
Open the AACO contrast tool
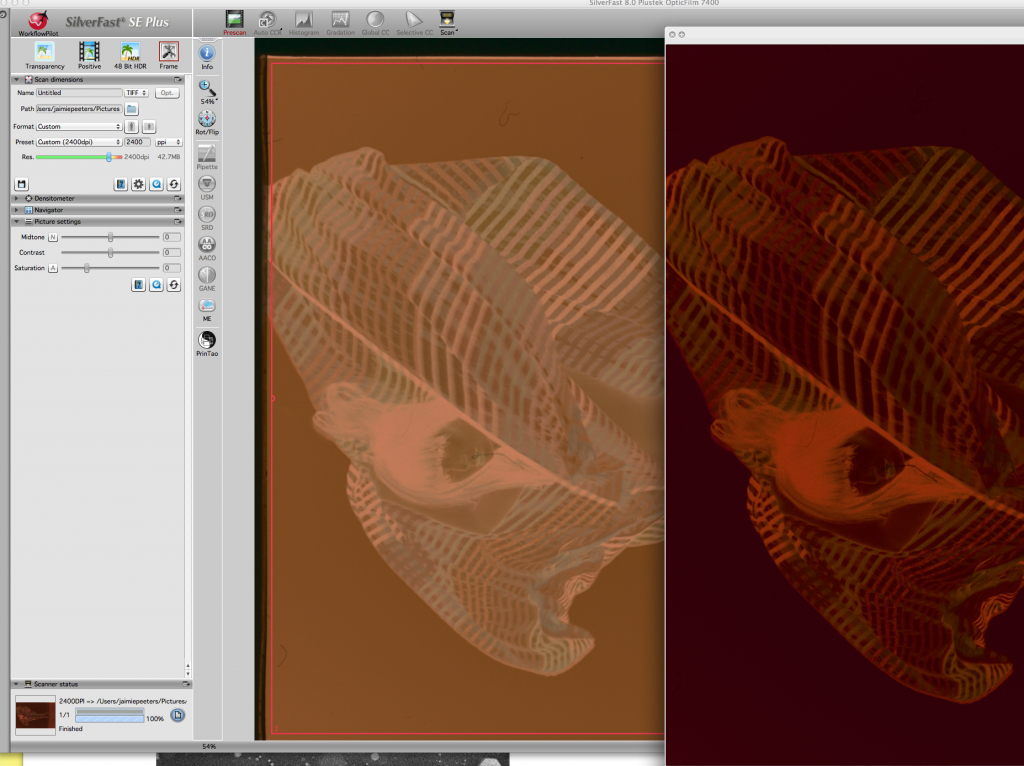[x=207, y=249]
